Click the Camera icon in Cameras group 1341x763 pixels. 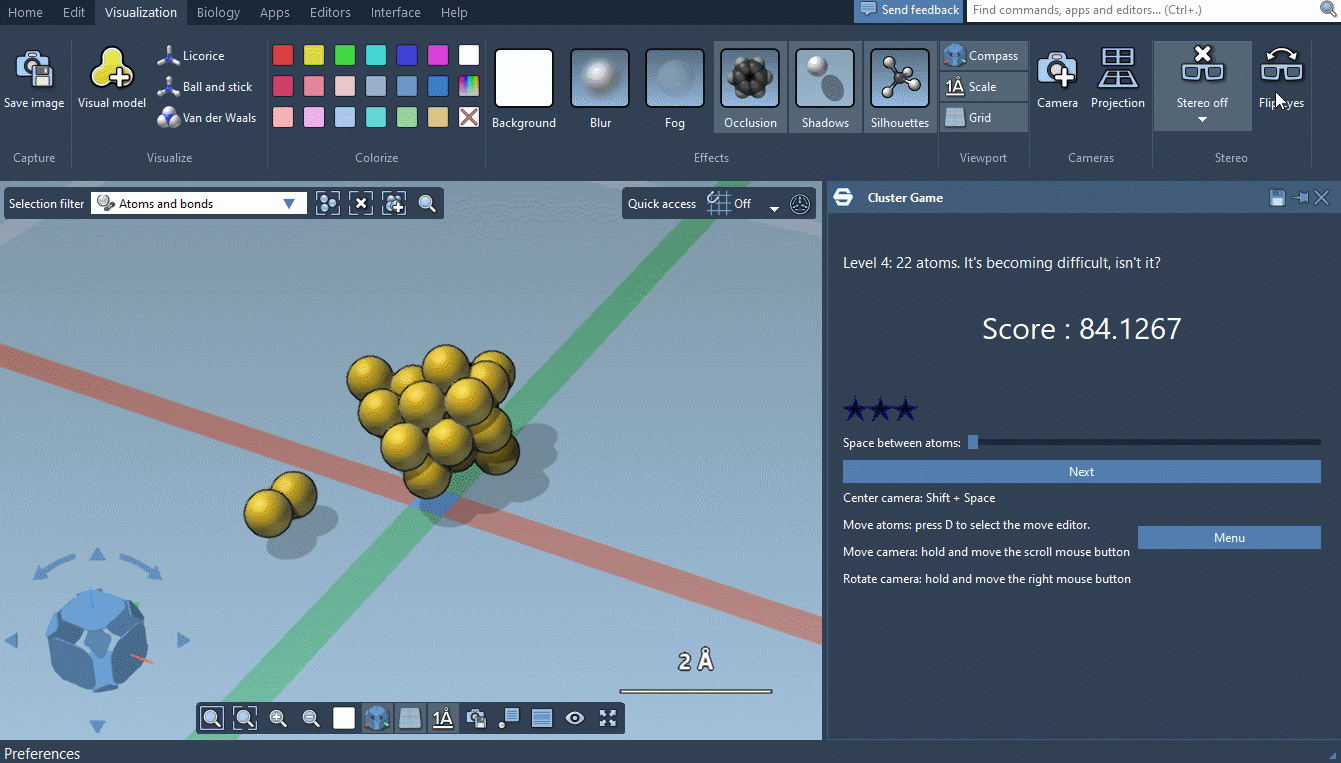click(1057, 70)
